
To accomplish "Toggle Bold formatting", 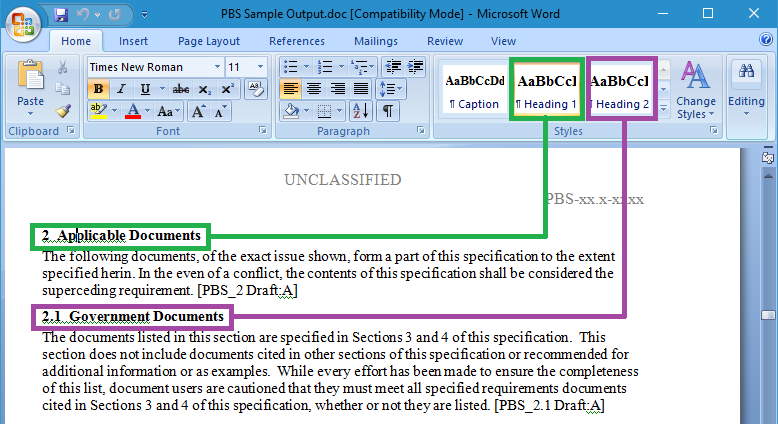I will (x=98, y=89).
